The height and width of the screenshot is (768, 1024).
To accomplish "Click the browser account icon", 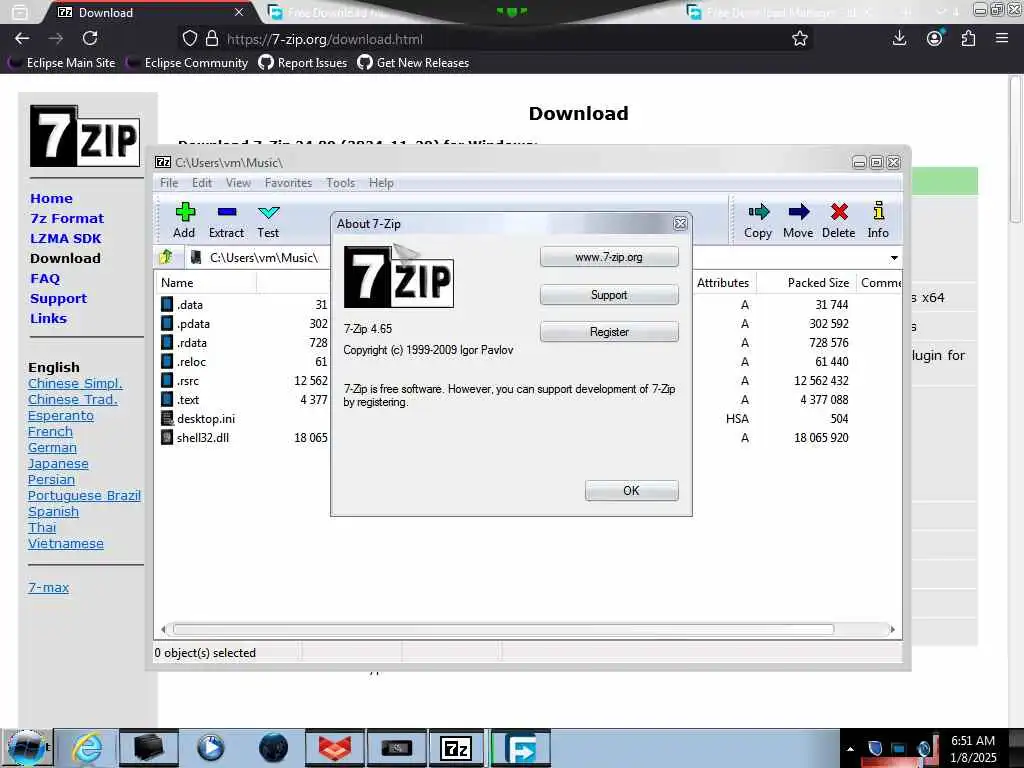I will (935, 39).
